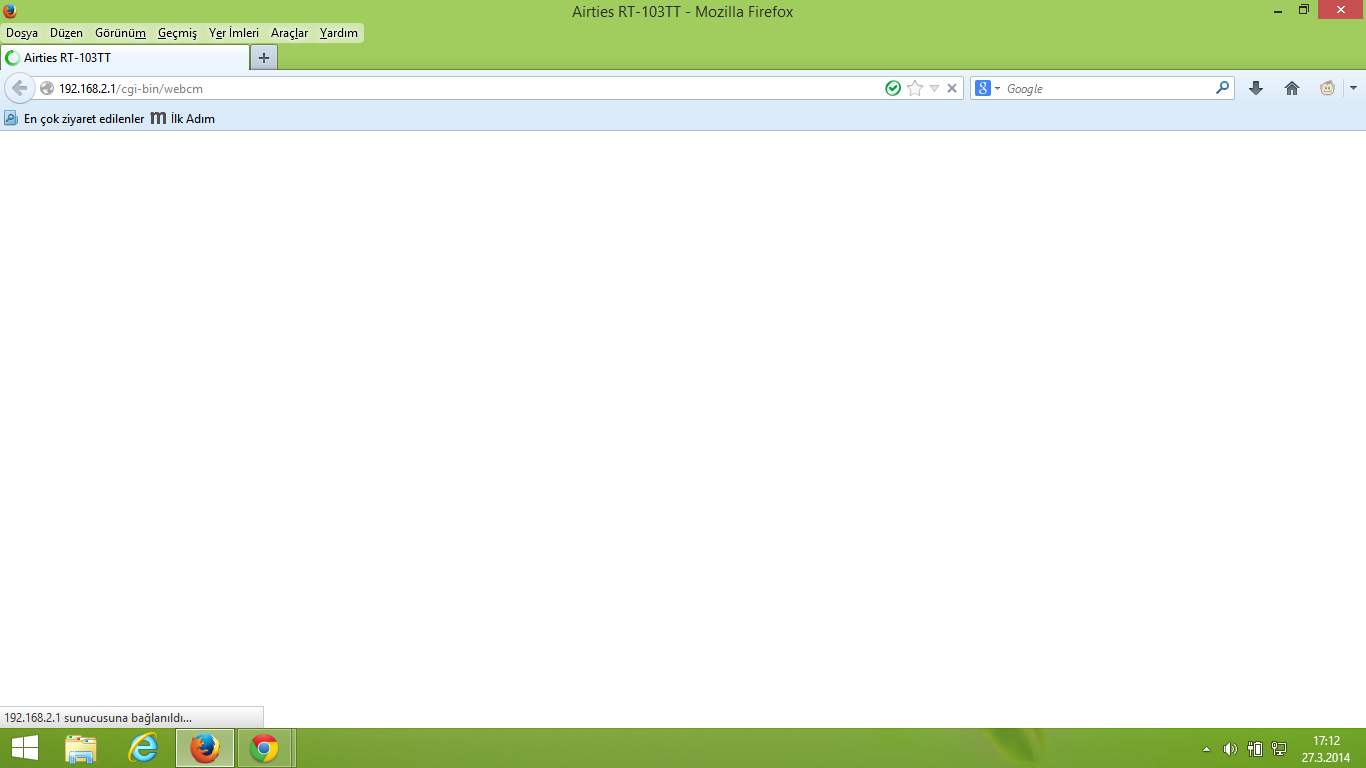Stop loading the page with X
1366x768 pixels.
point(952,88)
